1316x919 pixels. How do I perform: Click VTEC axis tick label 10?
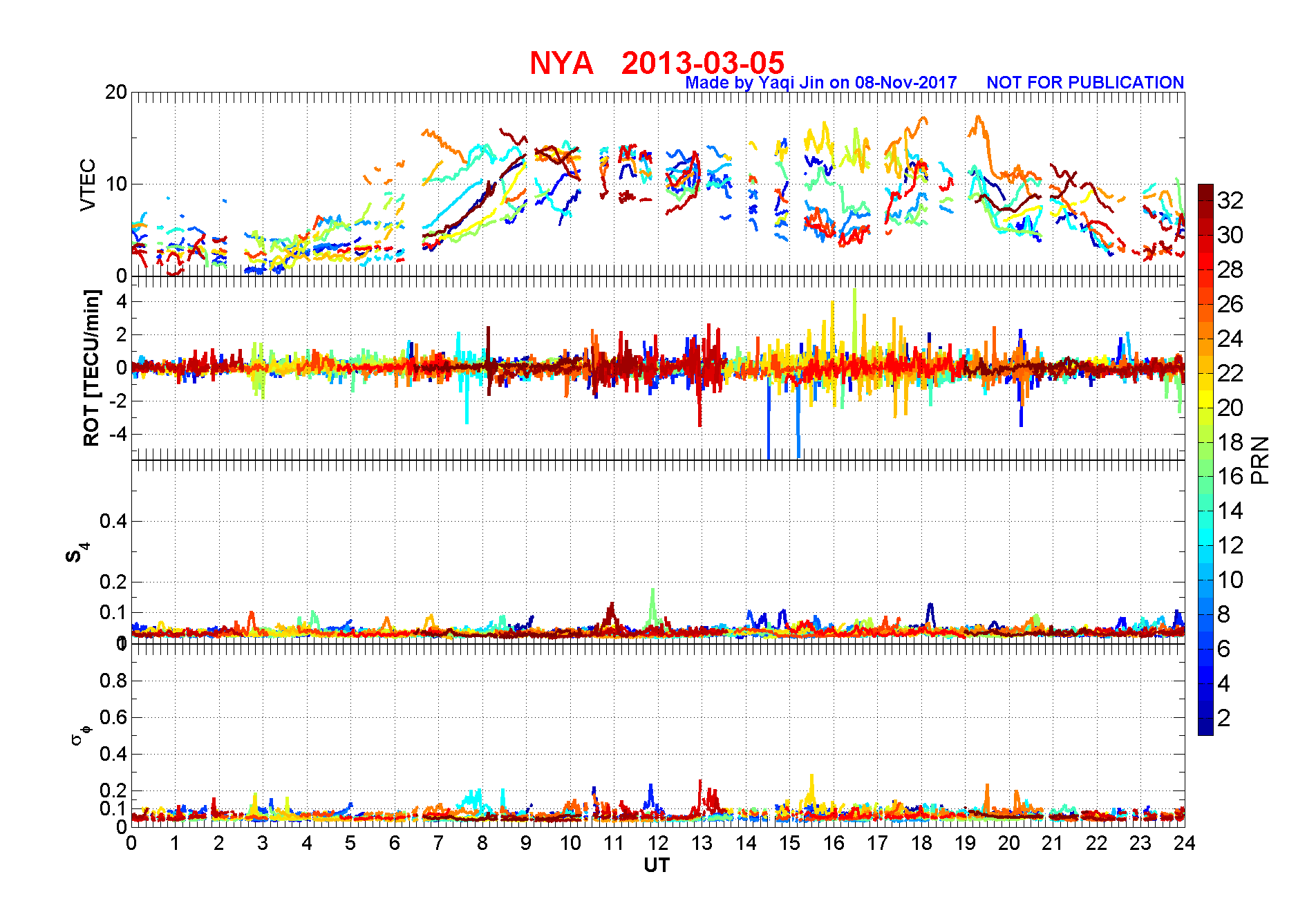(x=115, y=184)
